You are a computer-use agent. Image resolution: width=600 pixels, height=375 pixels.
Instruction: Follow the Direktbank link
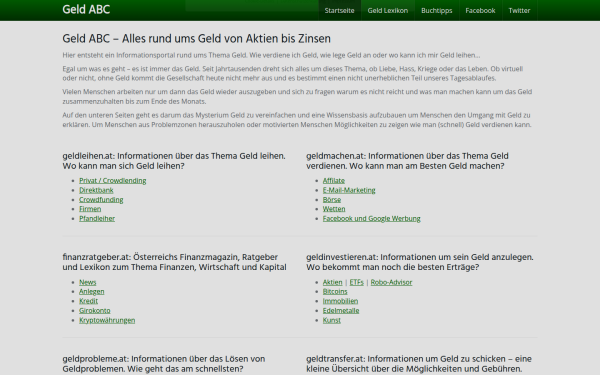point(96,190)
